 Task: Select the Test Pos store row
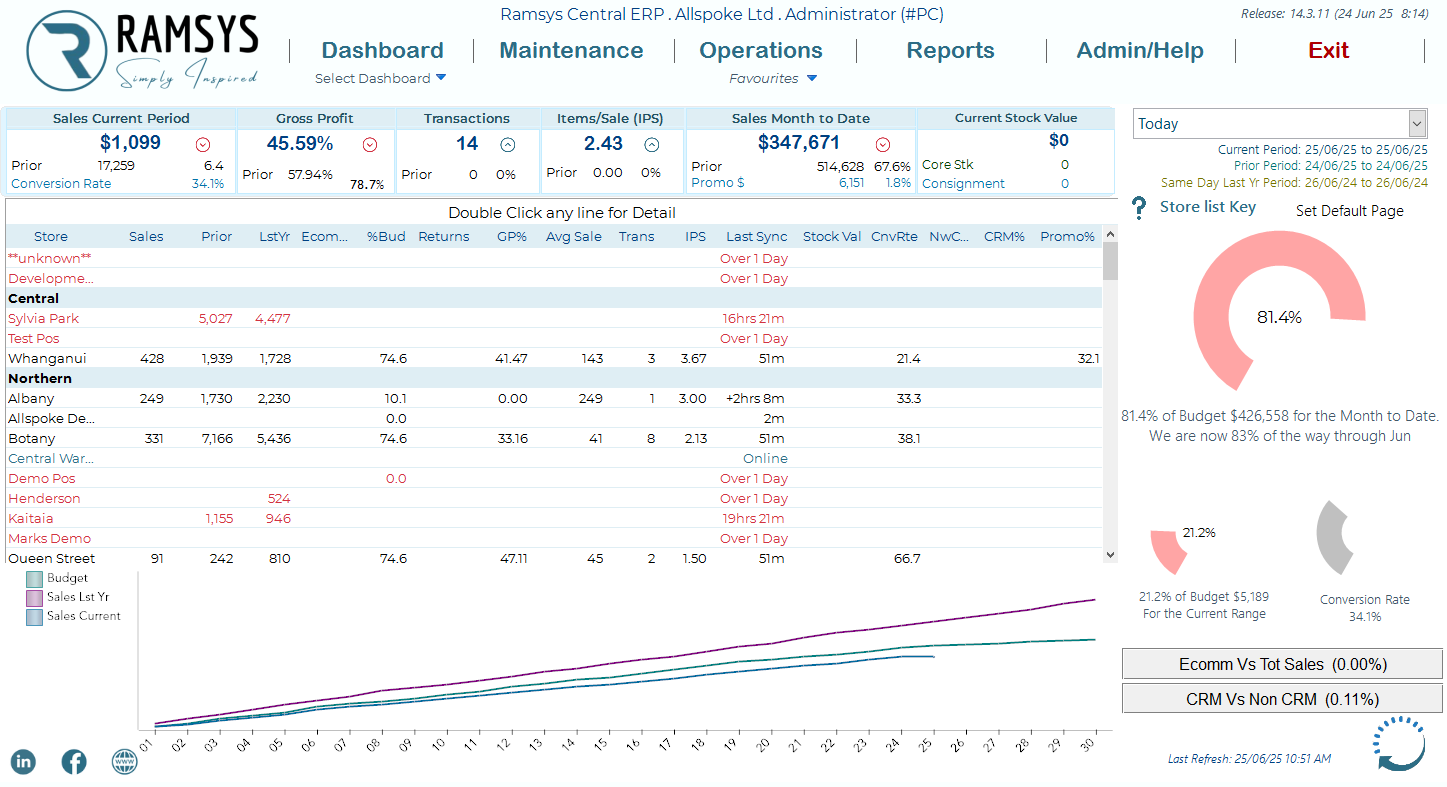coord(554,338)
